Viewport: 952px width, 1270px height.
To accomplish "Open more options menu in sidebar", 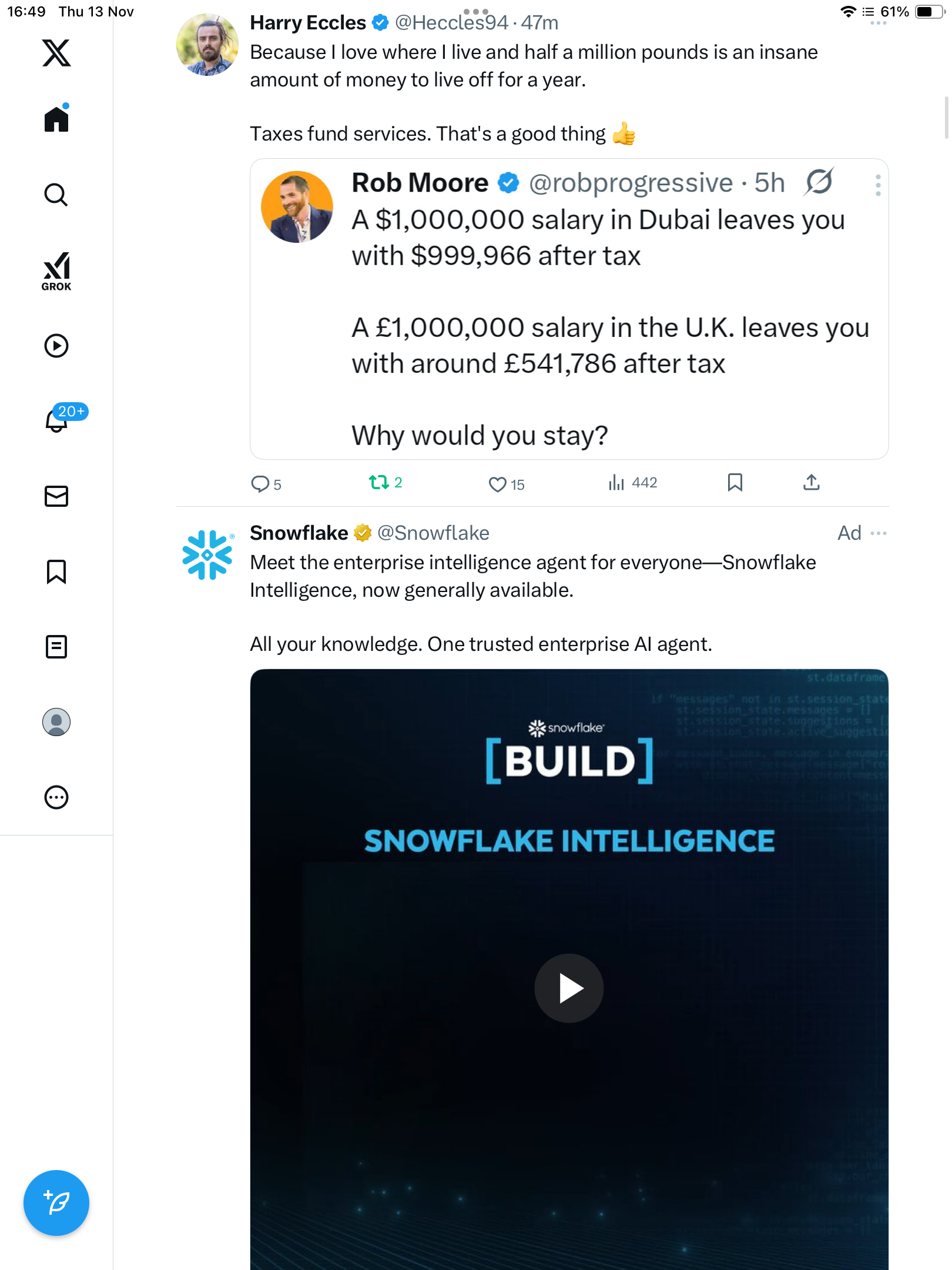I will pos(56,797).
